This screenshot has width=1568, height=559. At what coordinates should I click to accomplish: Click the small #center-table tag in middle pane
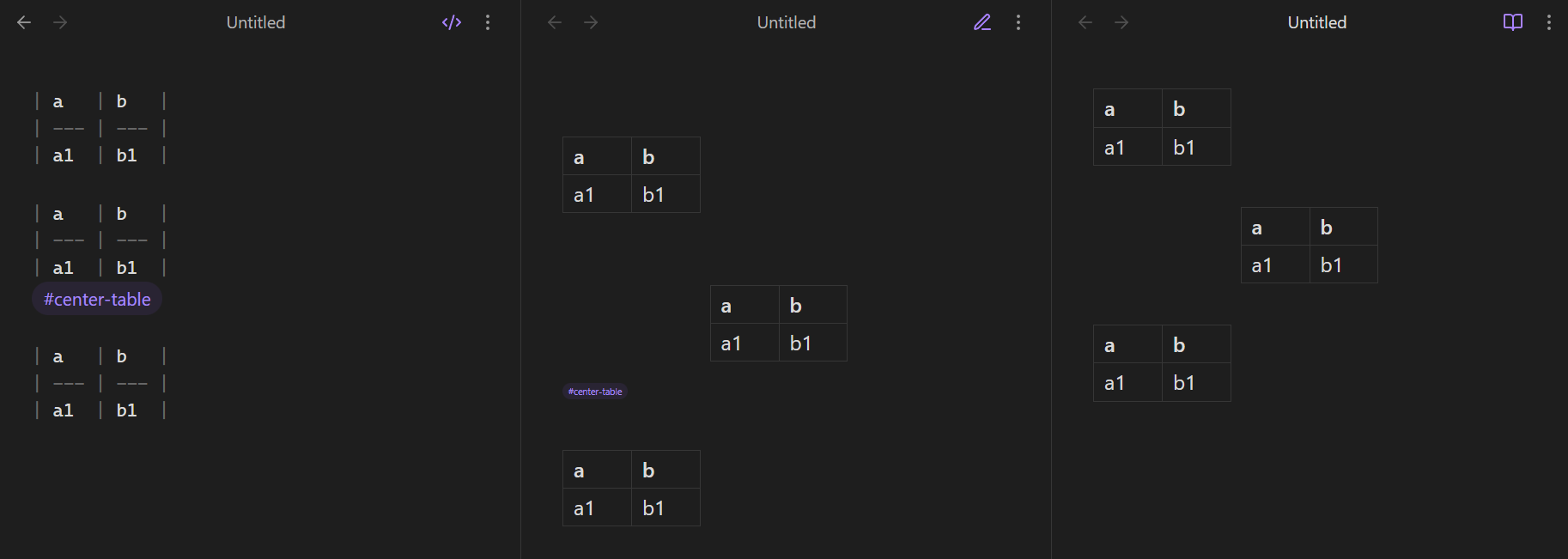tap(595, 392)
